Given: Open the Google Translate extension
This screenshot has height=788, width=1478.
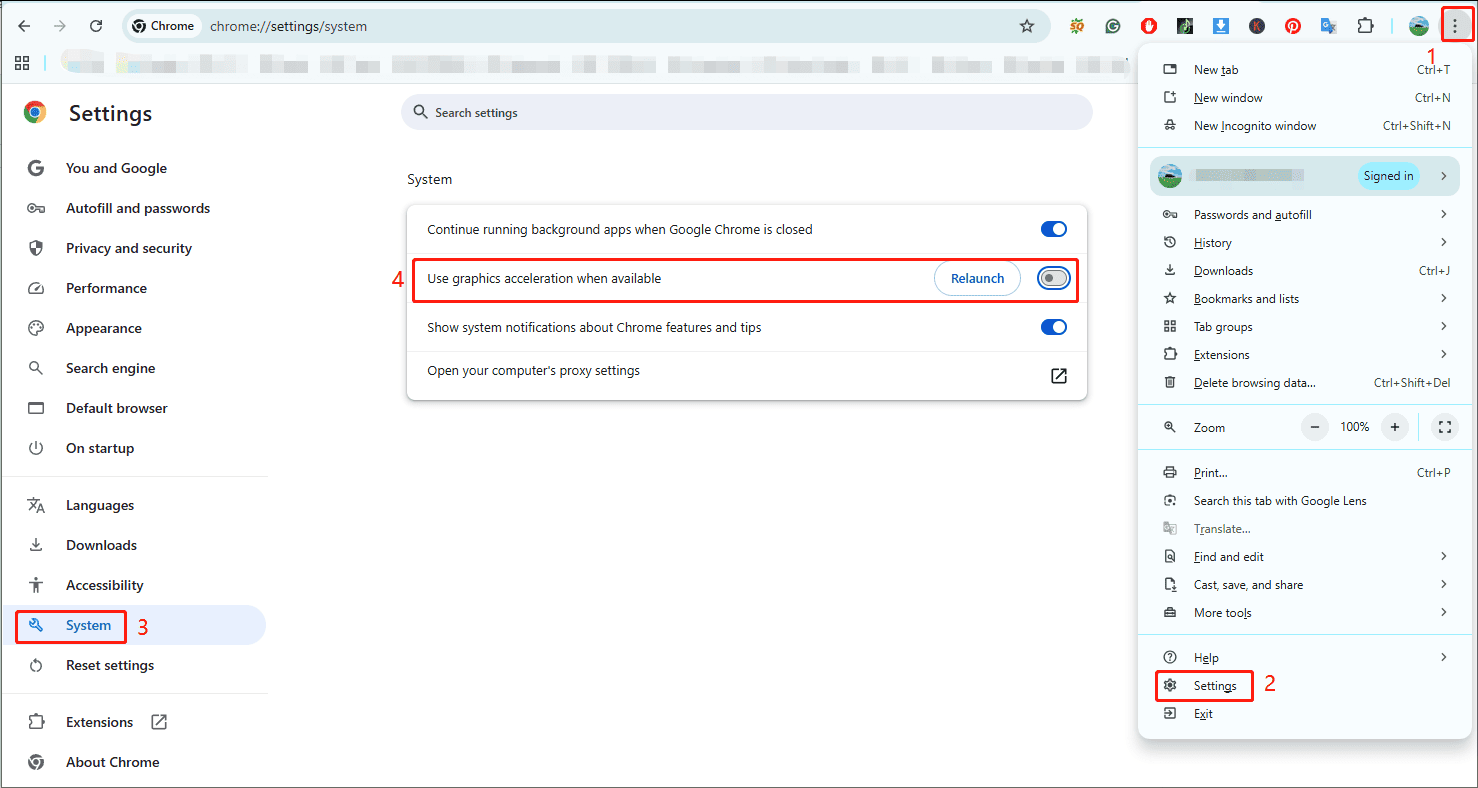Looking at the screenshot, I should pyautogui.click(x=1329, y=26).
